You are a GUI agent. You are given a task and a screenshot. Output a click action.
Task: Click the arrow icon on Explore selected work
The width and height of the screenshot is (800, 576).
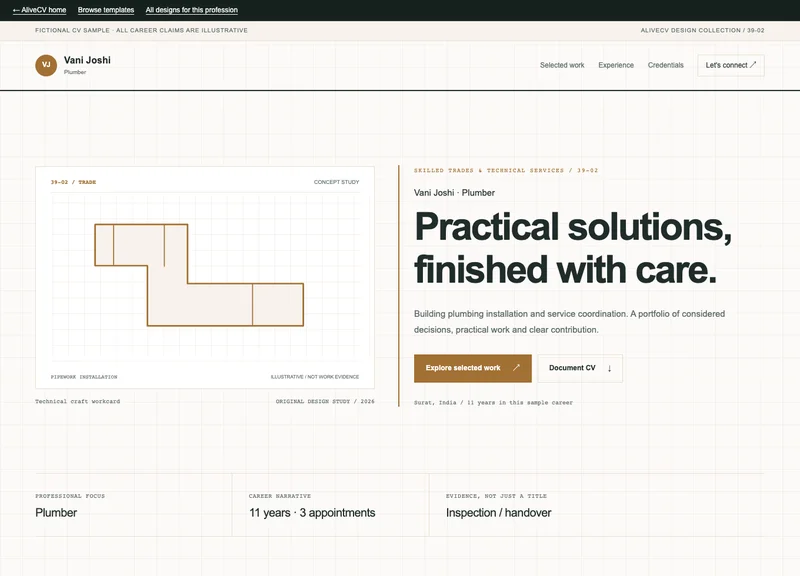point(516,367)
